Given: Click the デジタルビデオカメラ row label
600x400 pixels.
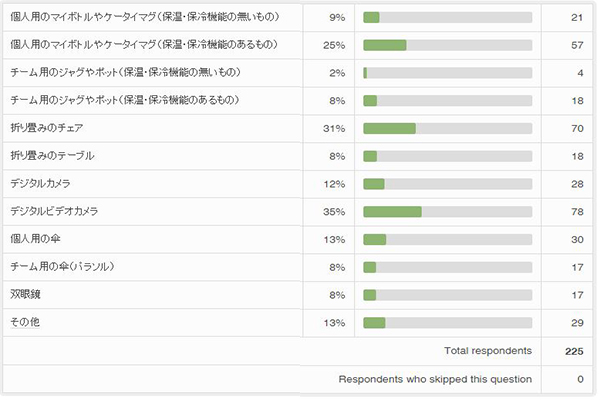Looking at the screenshot, I should pyautogui.click(x=54, y=212).
